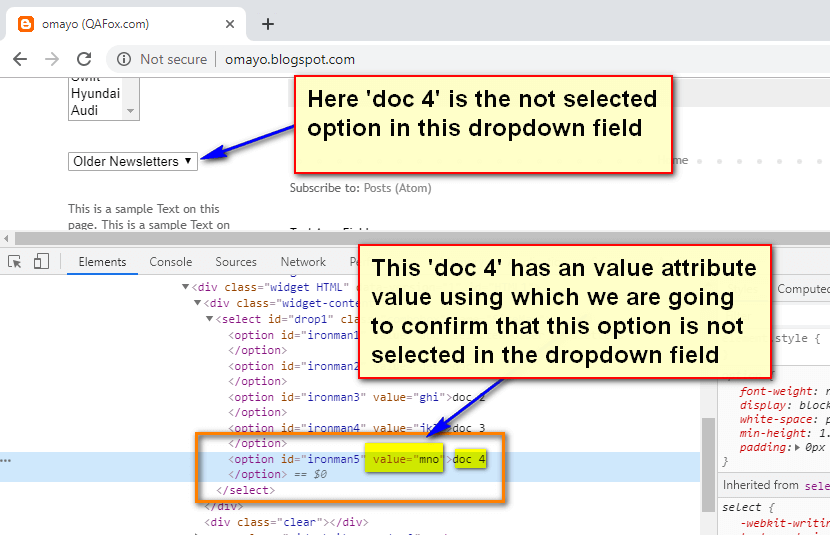Open the Posts (Atom) link

[398, 188]
